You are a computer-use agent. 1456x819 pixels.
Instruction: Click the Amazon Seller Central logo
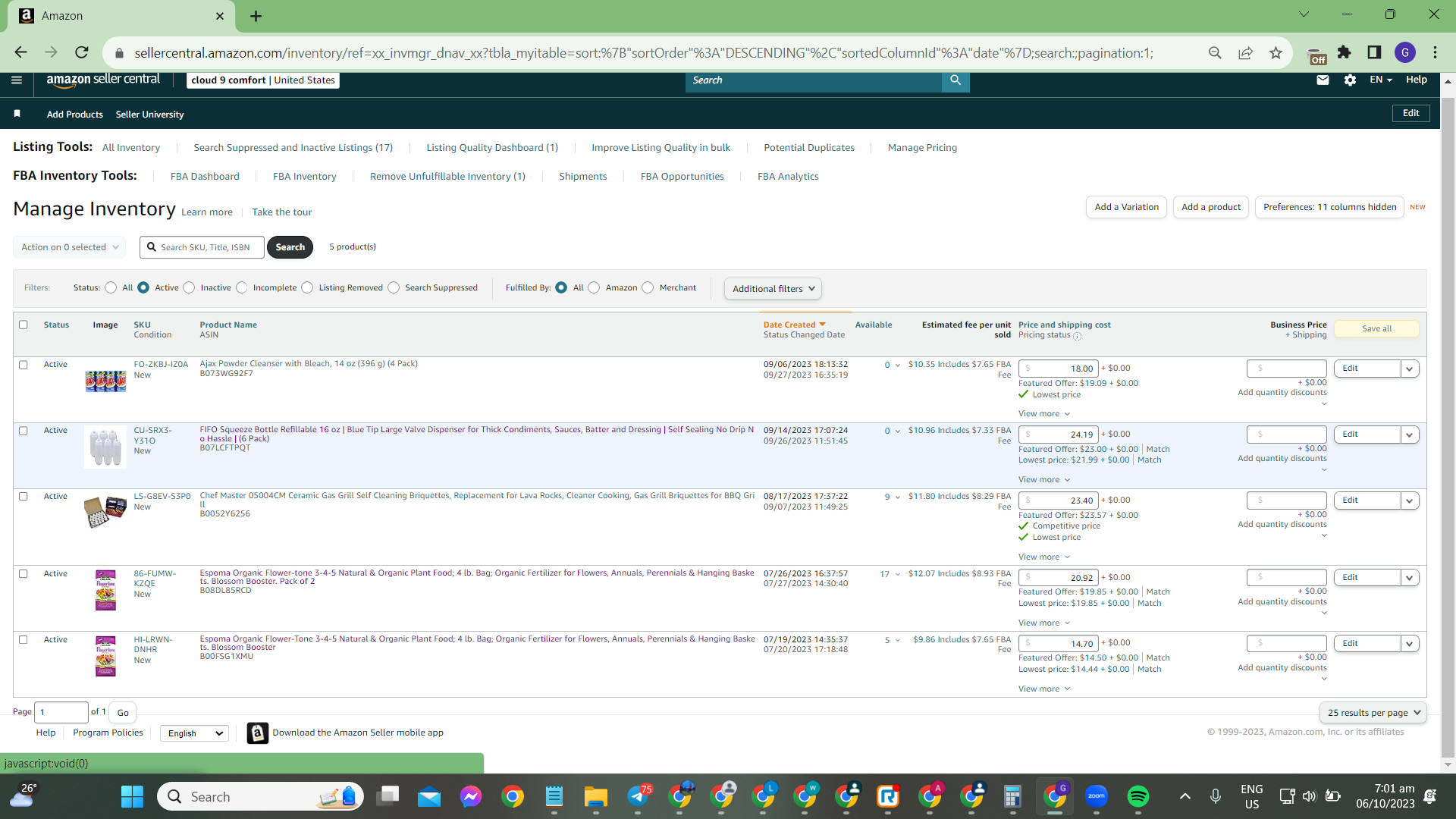tap(103, 80)
